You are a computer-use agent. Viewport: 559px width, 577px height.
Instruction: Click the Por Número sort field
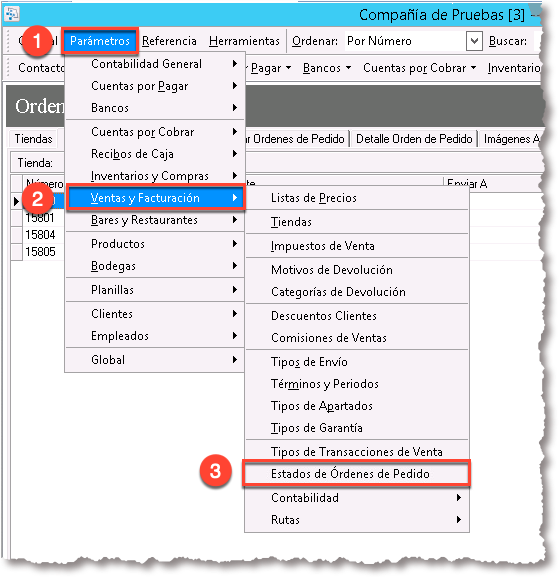pos(405,41)
